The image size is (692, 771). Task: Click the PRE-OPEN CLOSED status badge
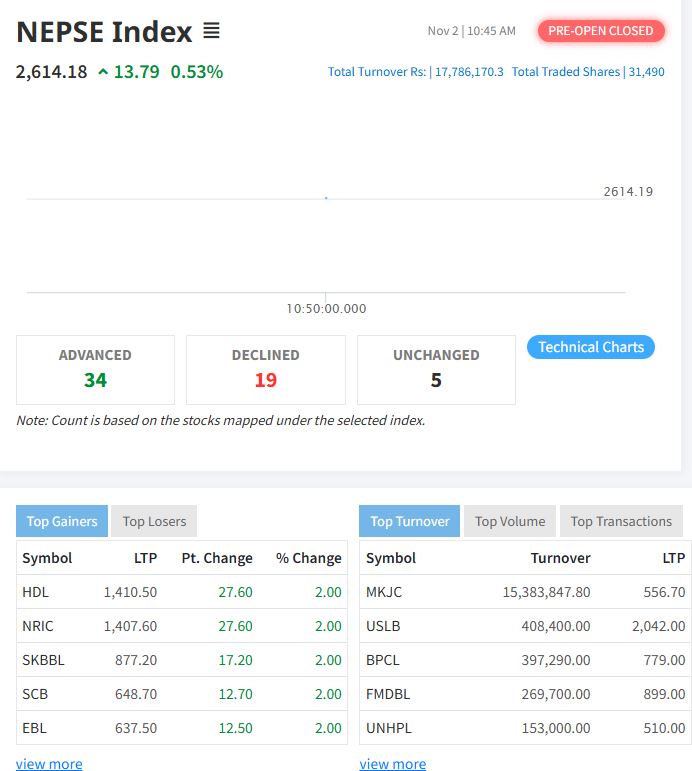pyautogui.click(x=600, y=31)
